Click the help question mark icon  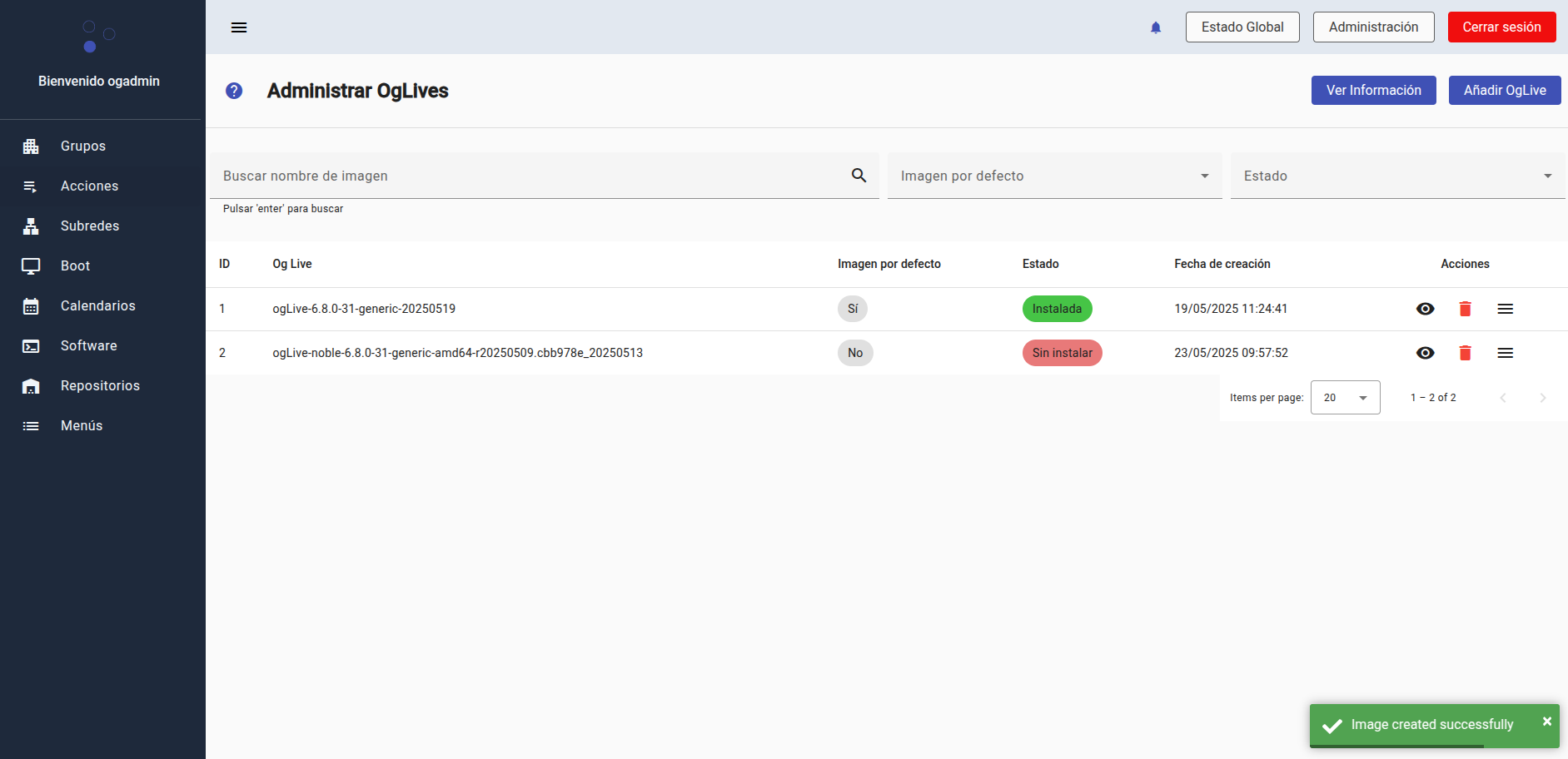pos(234,91)
